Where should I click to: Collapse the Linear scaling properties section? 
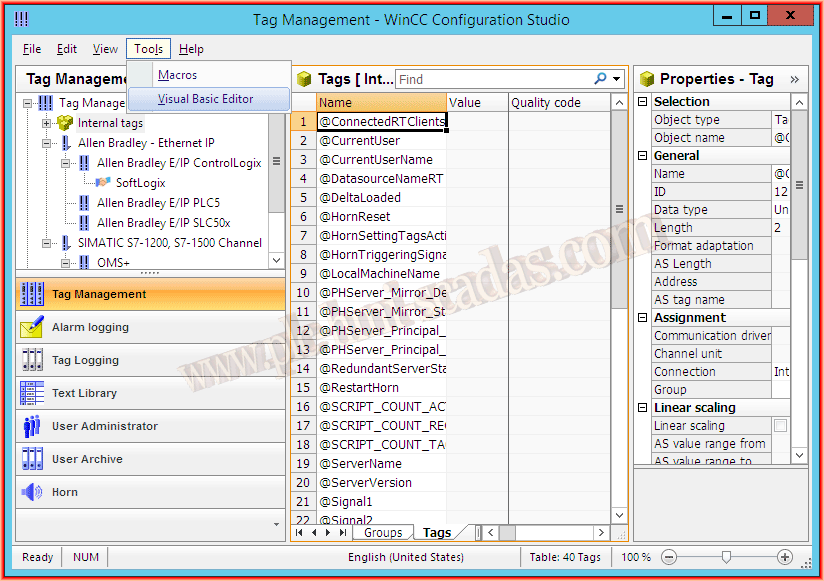[642, 408]
